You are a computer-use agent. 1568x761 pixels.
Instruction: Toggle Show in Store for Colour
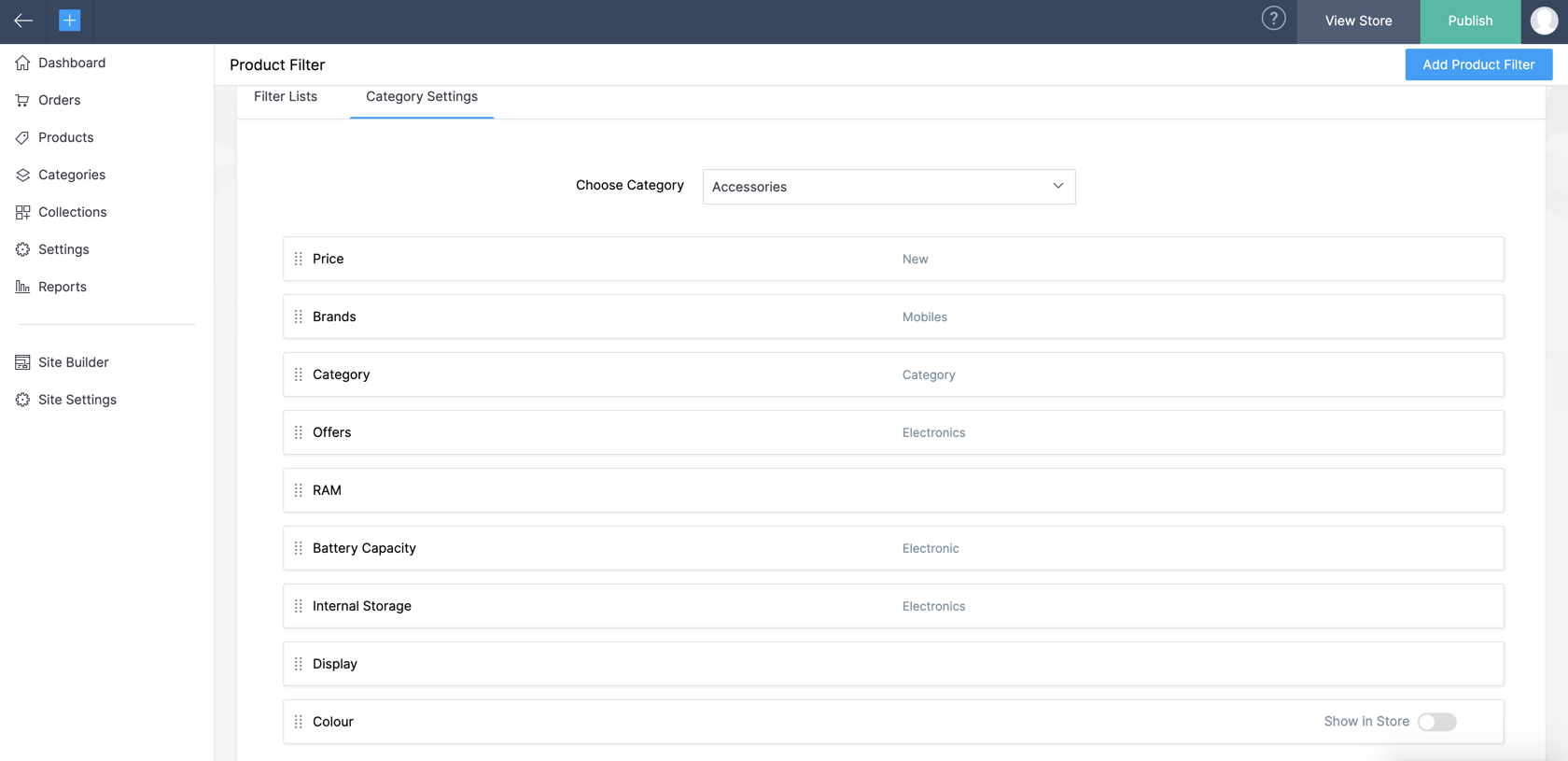(1436, 722)
